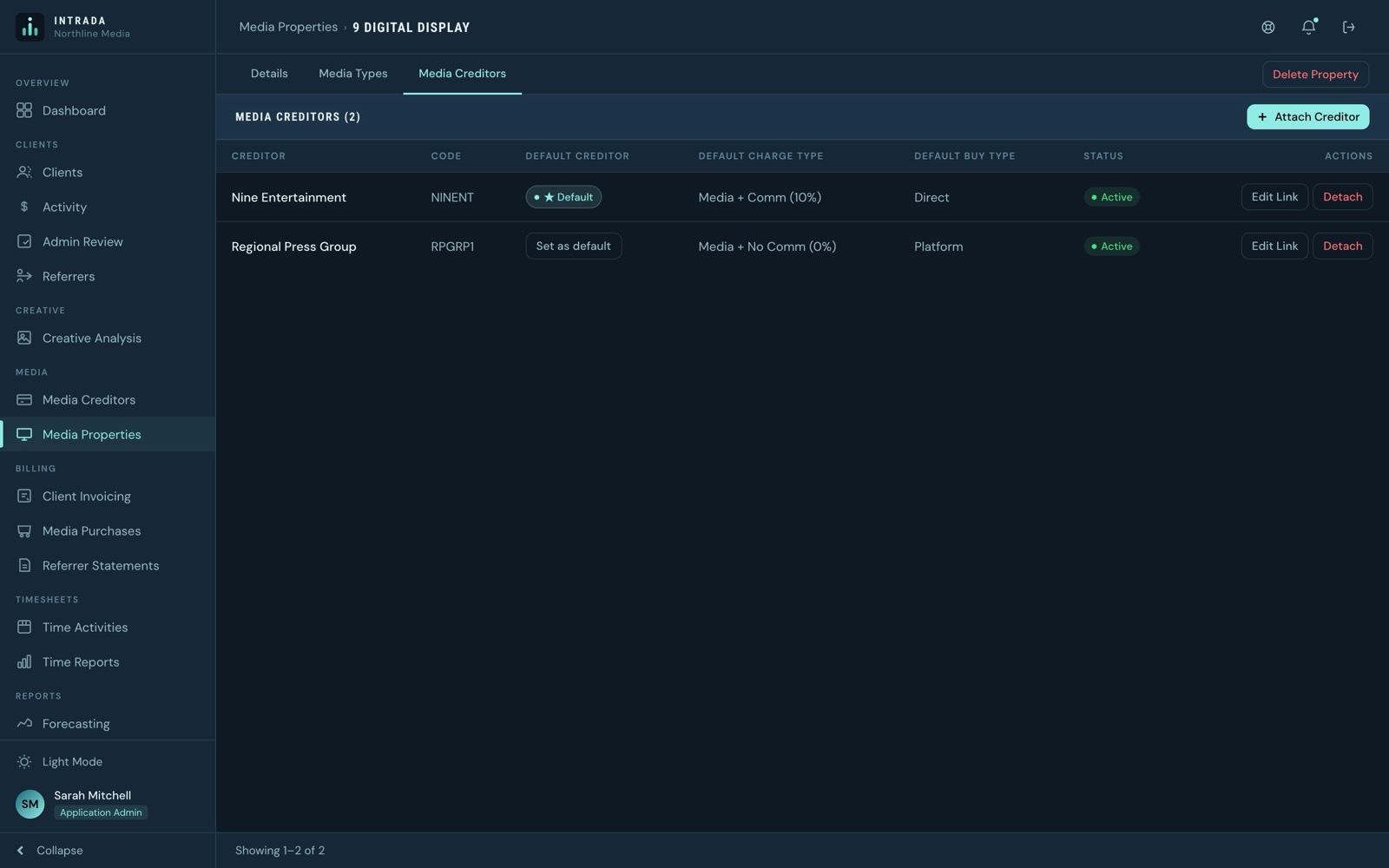Click the Default badge for Nine Entertainment
Viewport: 1389px width, 868px height.
point(563,197)
